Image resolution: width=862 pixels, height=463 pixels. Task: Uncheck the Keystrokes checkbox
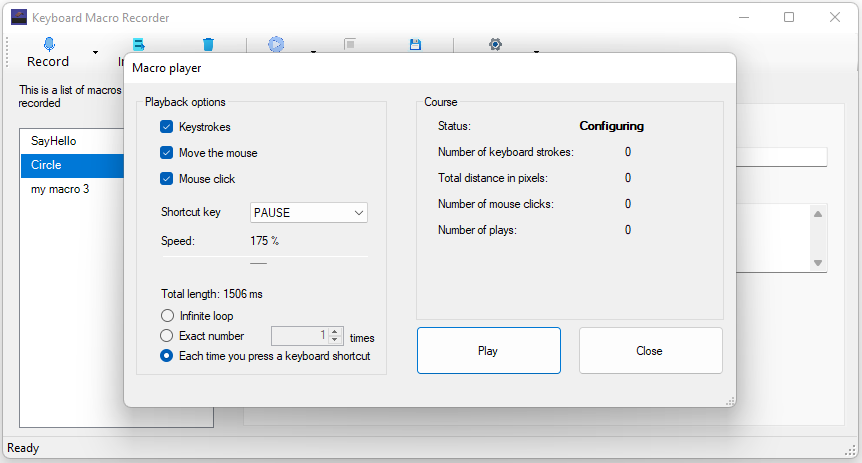tap(167, 127)
